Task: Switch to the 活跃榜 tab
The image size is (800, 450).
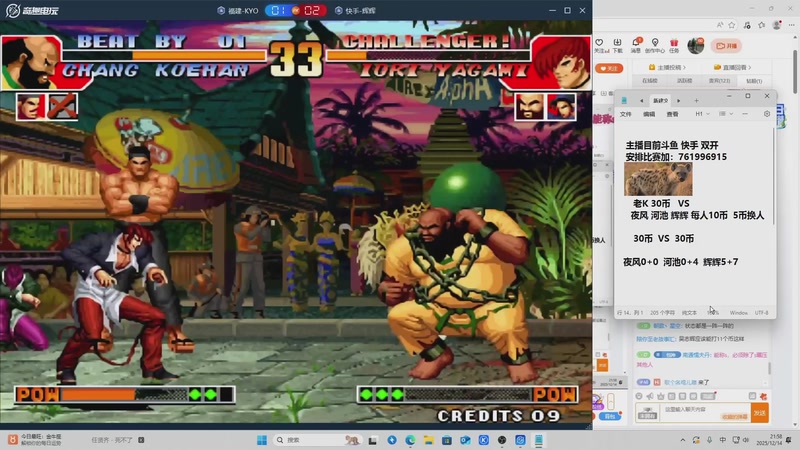Action: click(684, 81)
